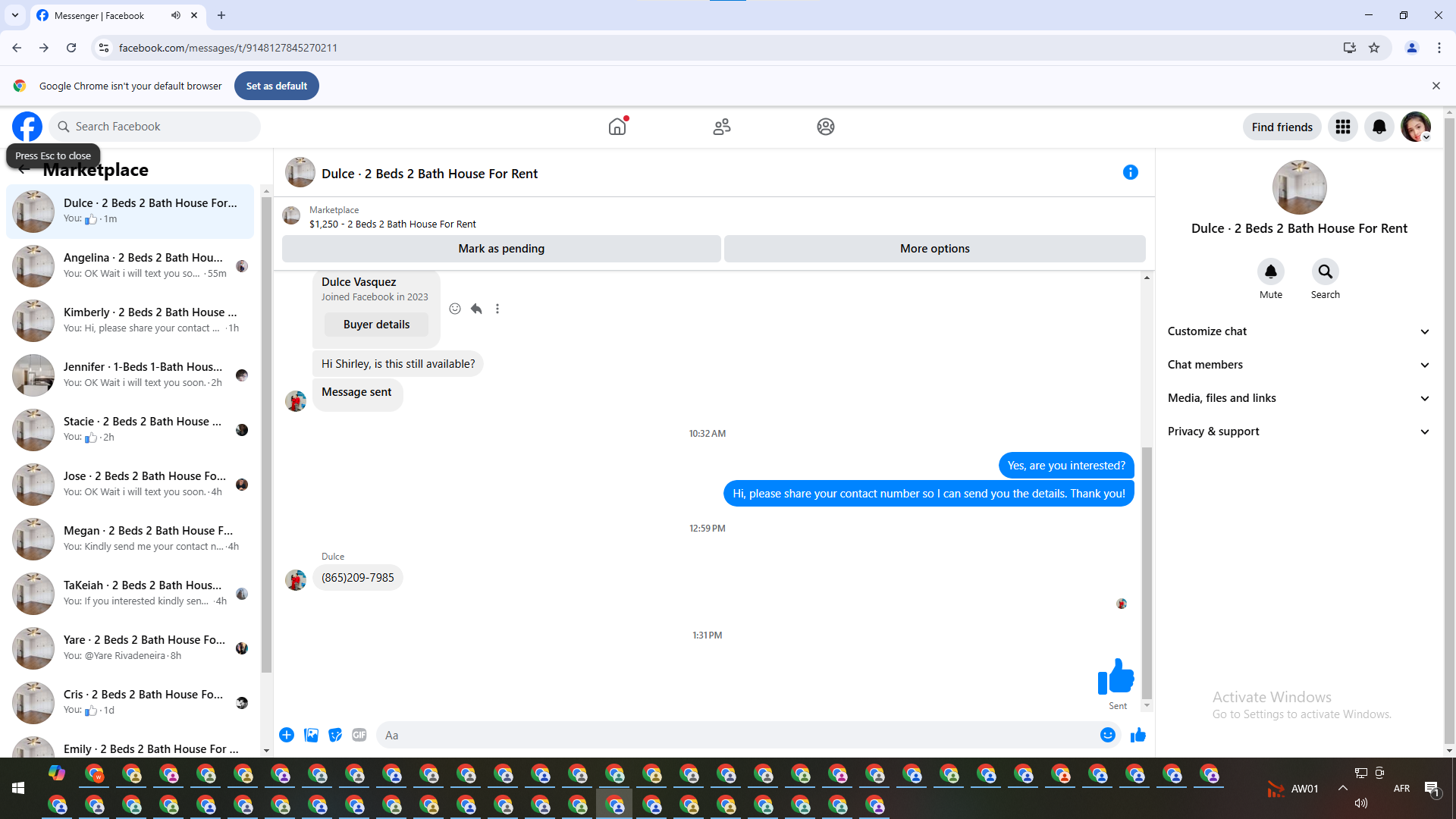
Task: Open the Angelina conversation
Action: (x=130, y=266)
